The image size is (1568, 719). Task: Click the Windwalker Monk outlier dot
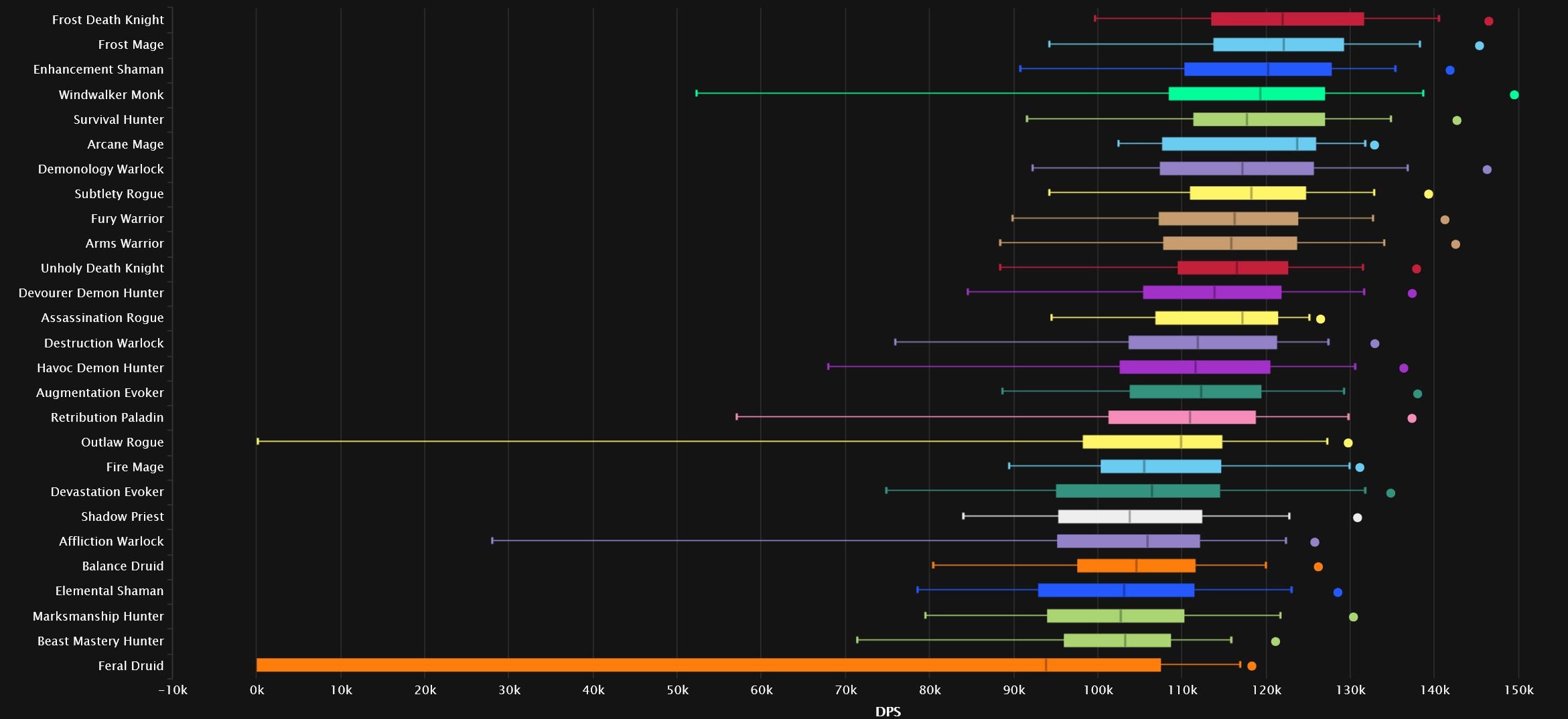coord(1514,95)
